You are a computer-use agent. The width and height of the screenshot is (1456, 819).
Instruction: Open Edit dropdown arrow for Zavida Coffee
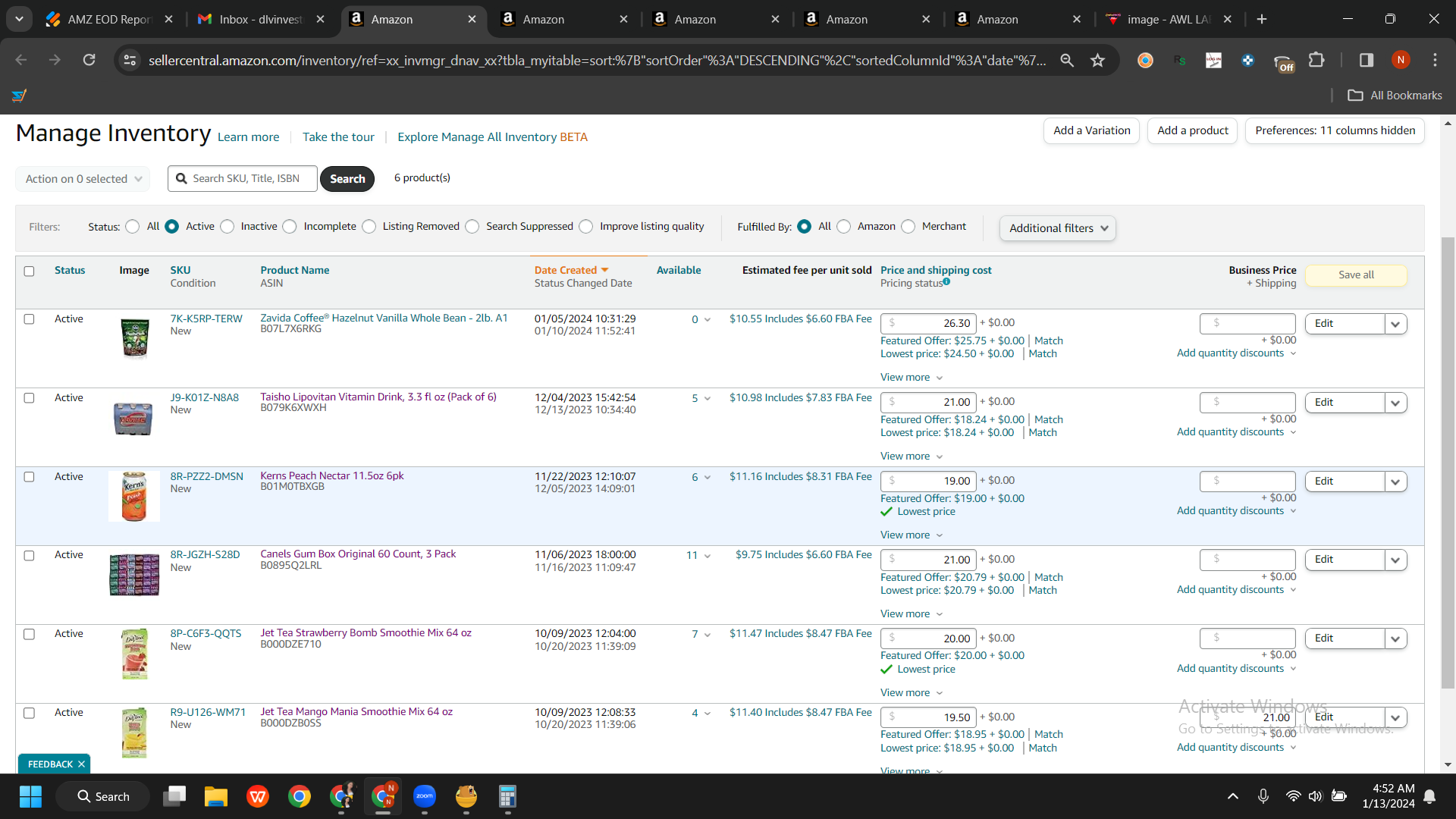point(1395,324)
